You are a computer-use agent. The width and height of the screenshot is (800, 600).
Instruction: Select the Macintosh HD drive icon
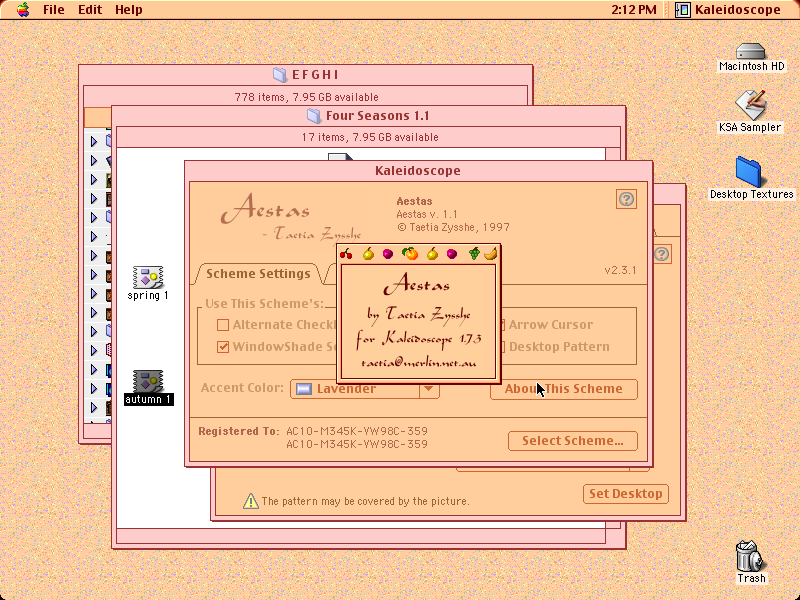[751, 51]
